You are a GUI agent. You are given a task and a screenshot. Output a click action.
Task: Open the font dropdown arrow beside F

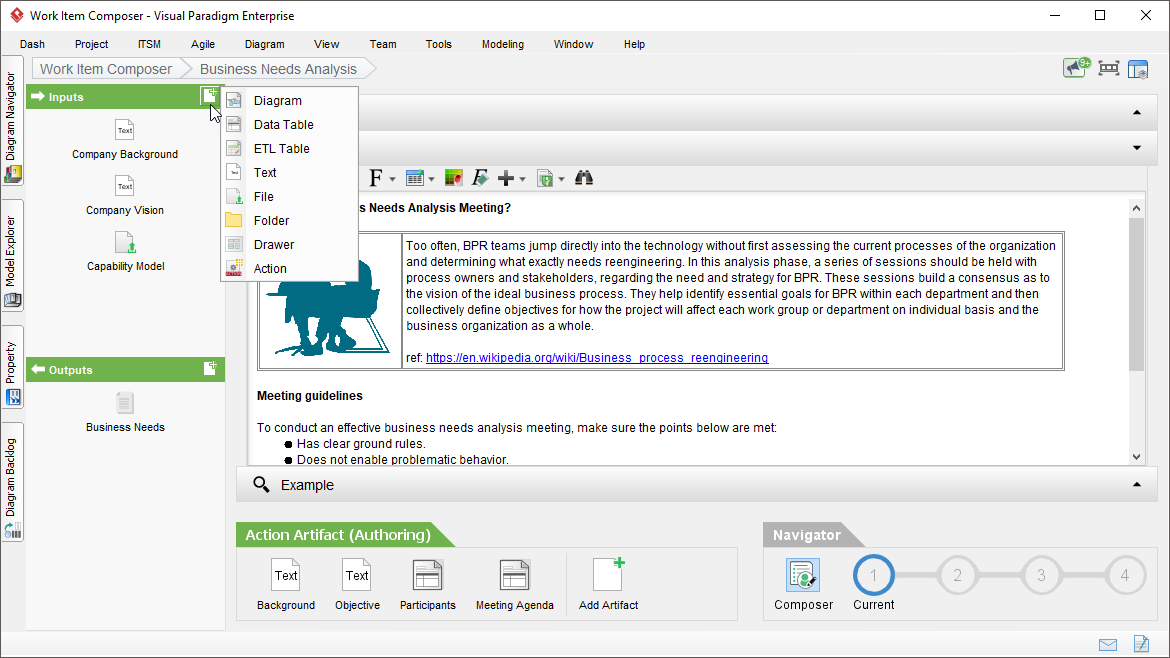[392, 179]
